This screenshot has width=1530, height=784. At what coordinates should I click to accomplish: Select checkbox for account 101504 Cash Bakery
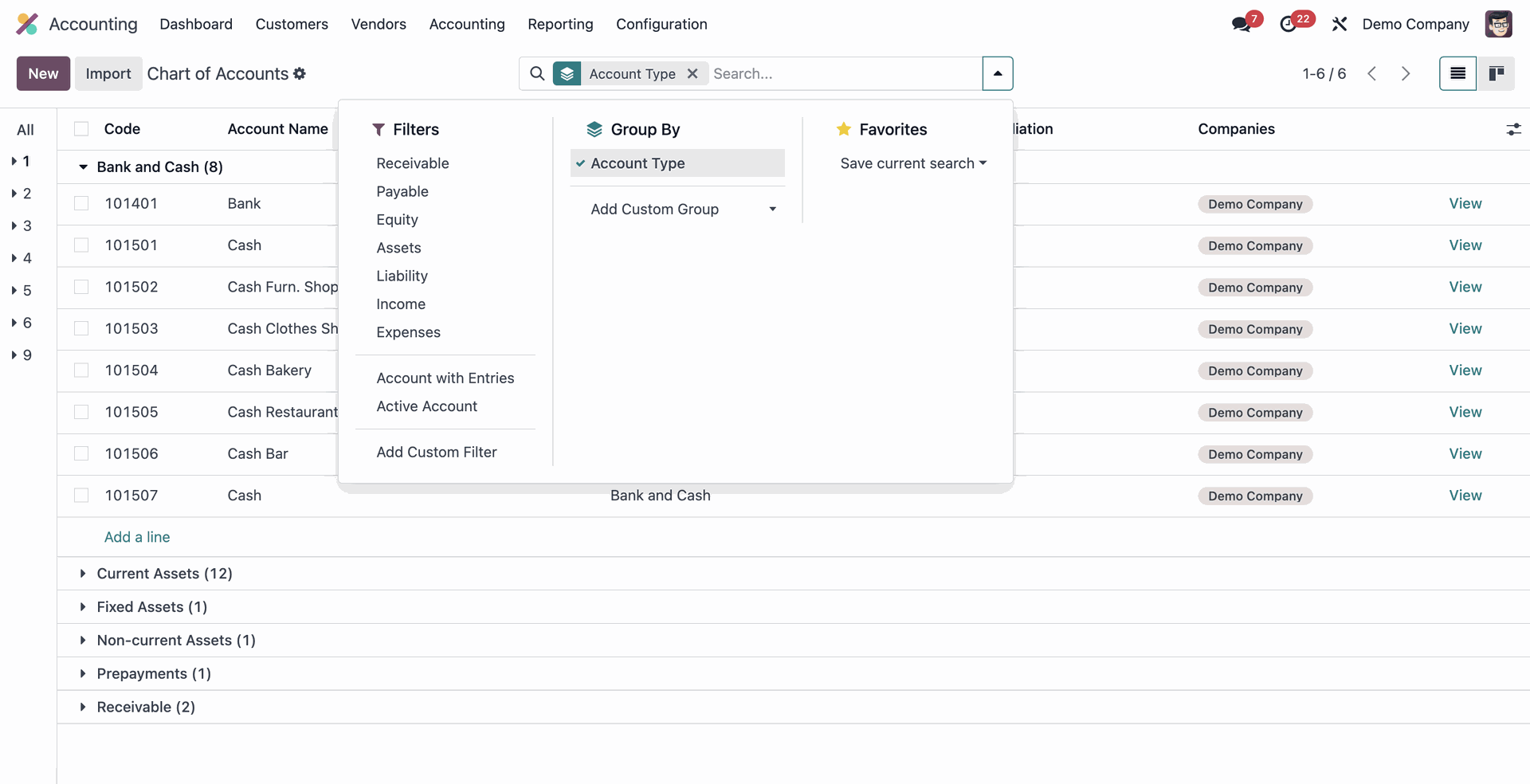point(81,370)
